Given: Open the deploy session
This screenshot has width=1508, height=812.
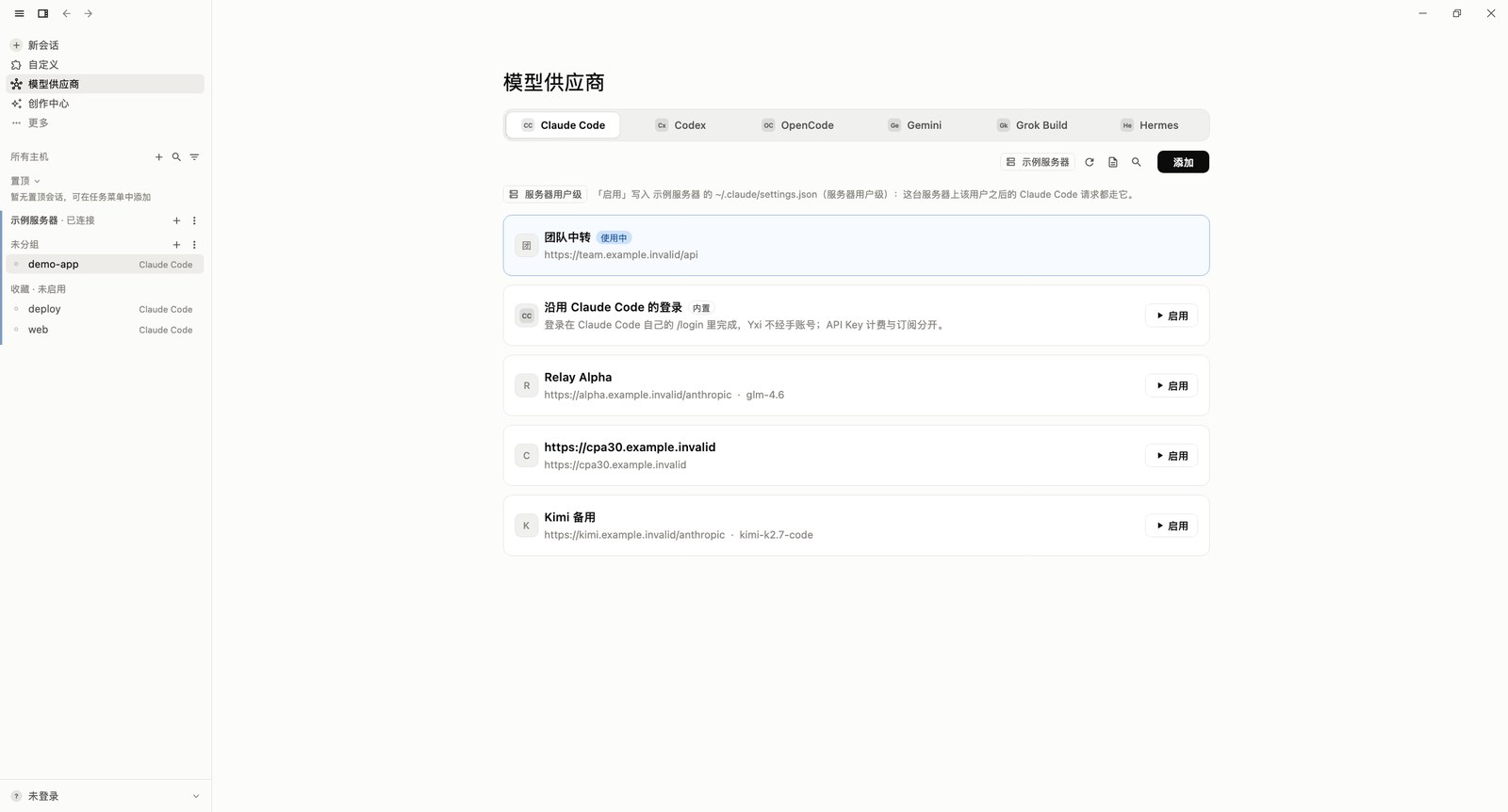Looking at the screenshot, I should (x=105, y=309).
